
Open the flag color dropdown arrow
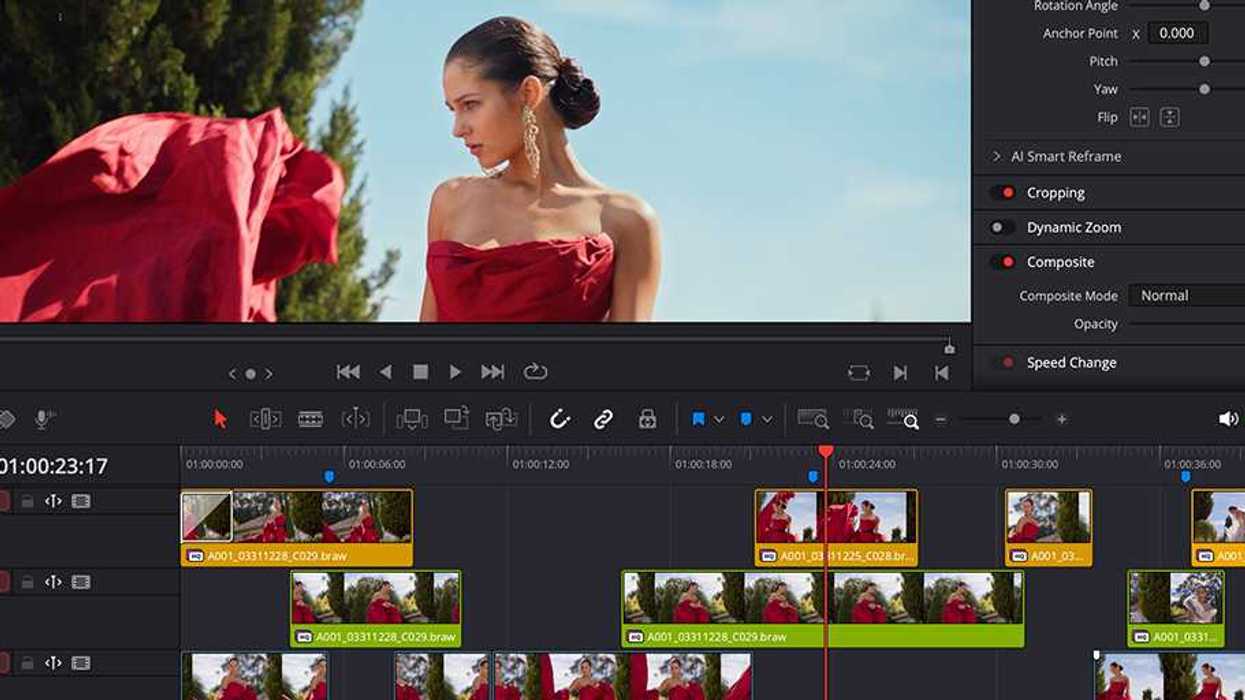(x=719, y=420)
